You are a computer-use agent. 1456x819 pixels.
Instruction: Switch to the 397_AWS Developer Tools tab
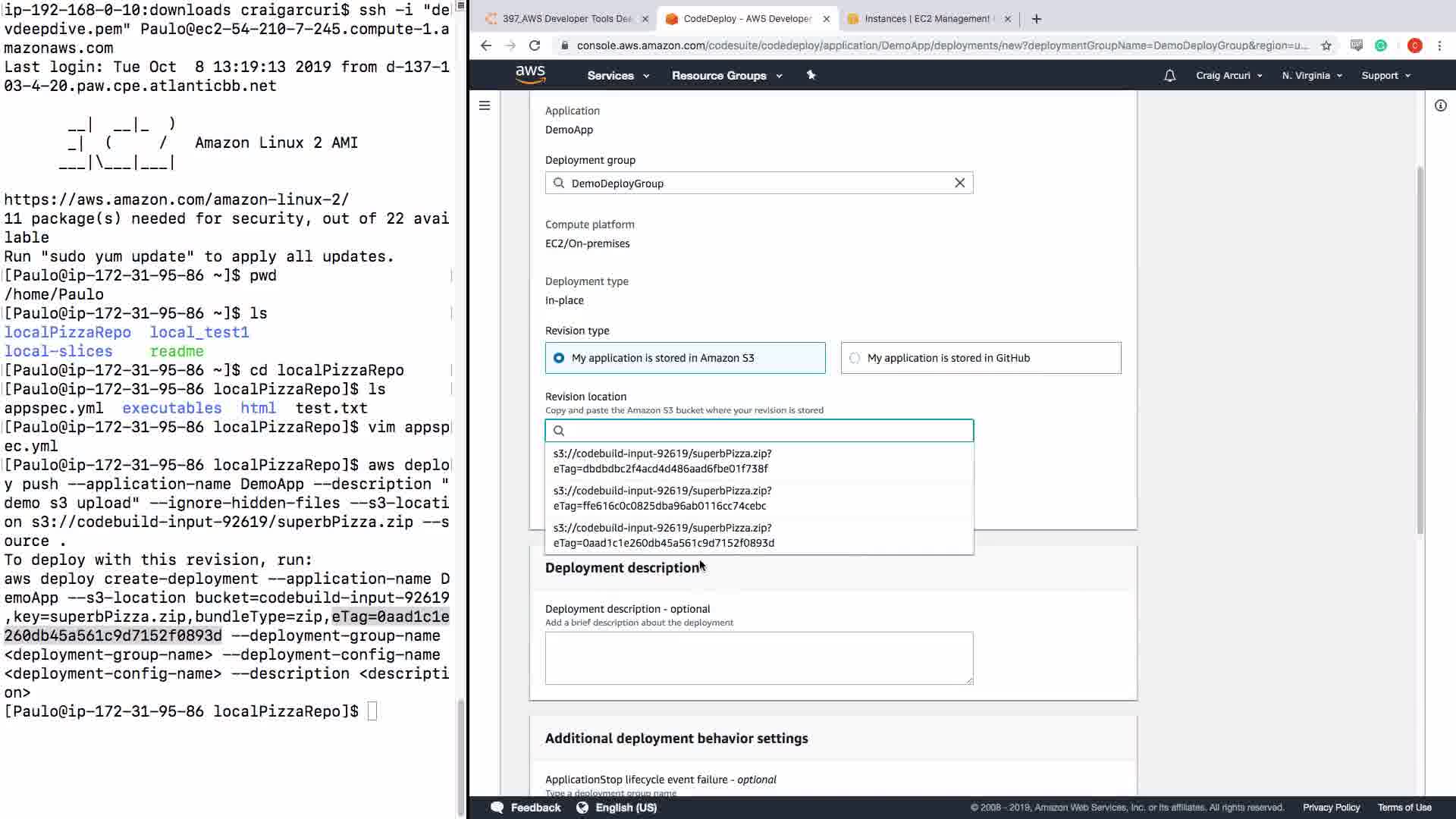pyautogui.click(x=565, y=19)
